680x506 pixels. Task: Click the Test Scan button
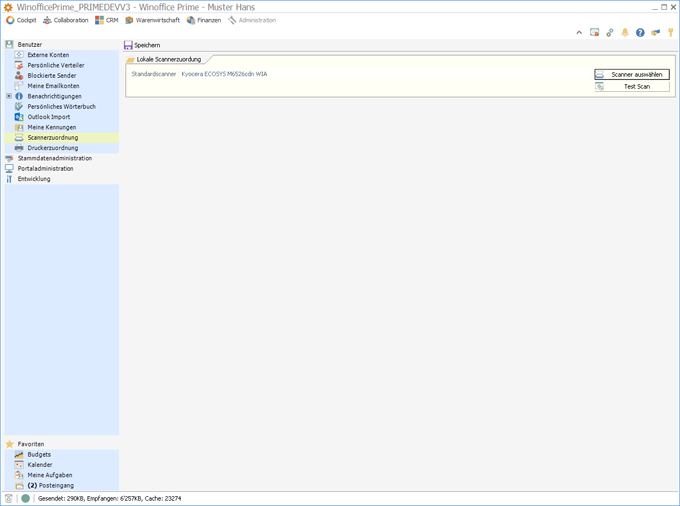631,86
